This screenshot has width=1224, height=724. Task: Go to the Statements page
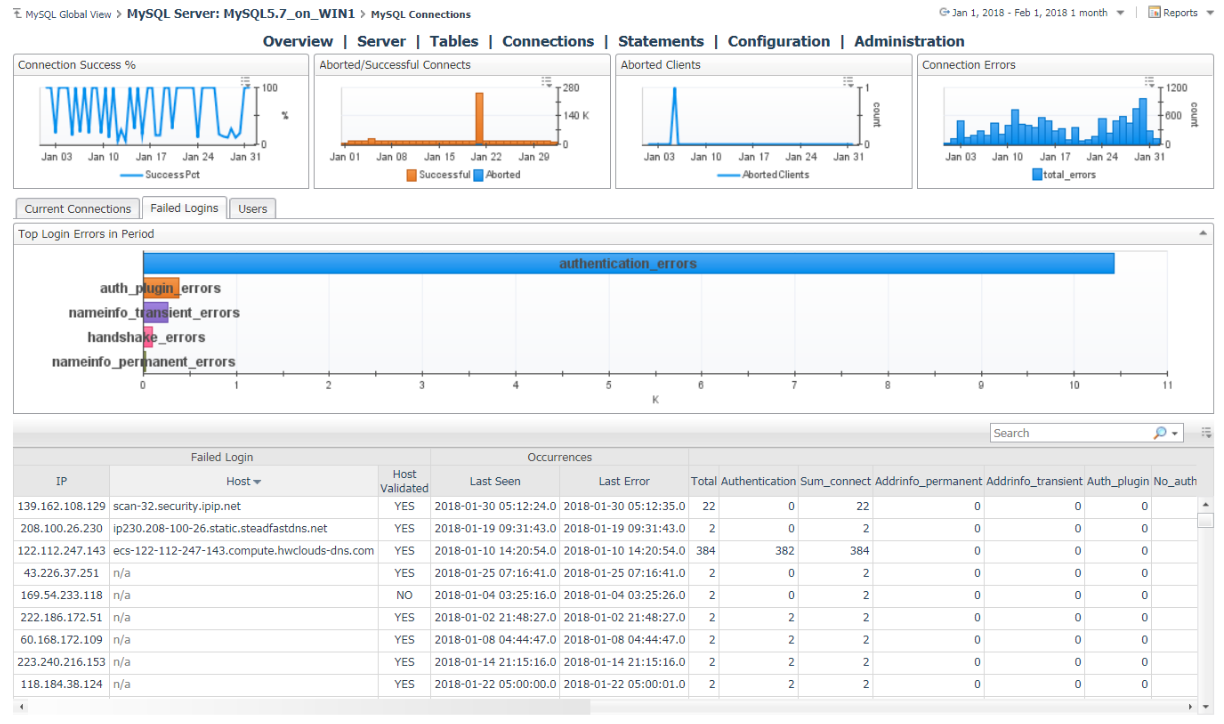pyautogui.click(x=660, y=41)
